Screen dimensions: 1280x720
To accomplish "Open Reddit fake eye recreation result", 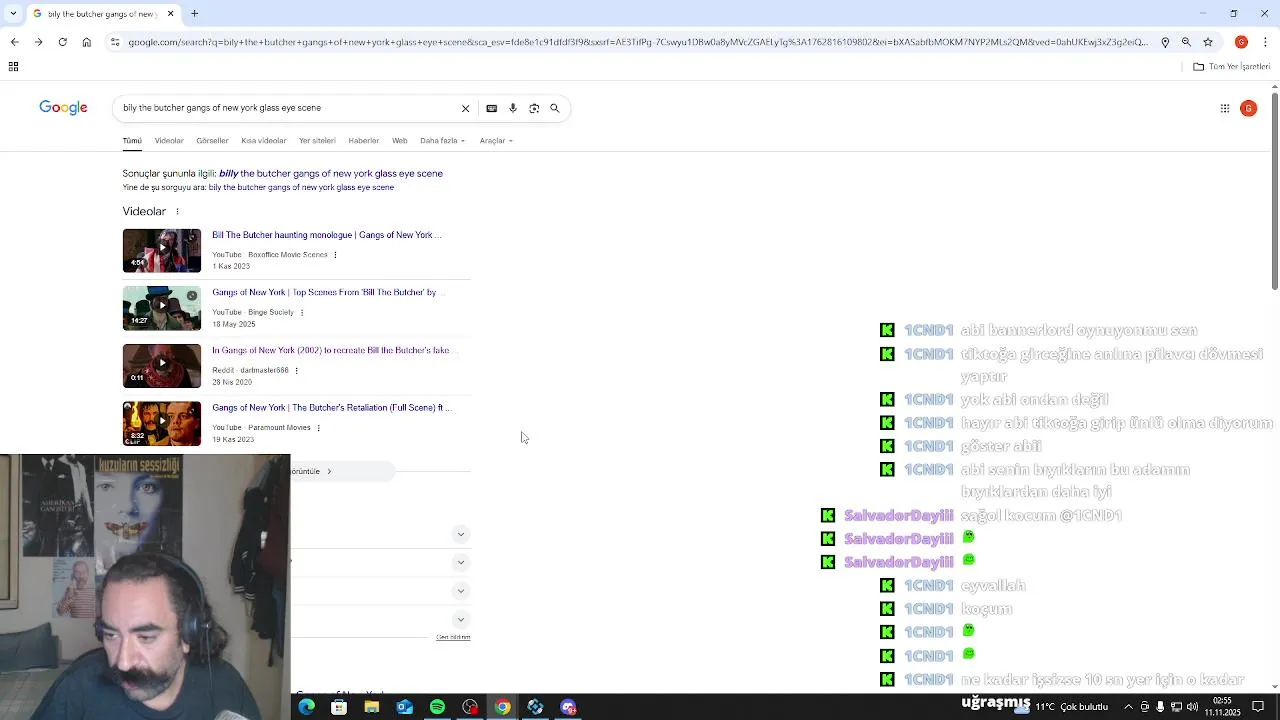I will (331, 351).
